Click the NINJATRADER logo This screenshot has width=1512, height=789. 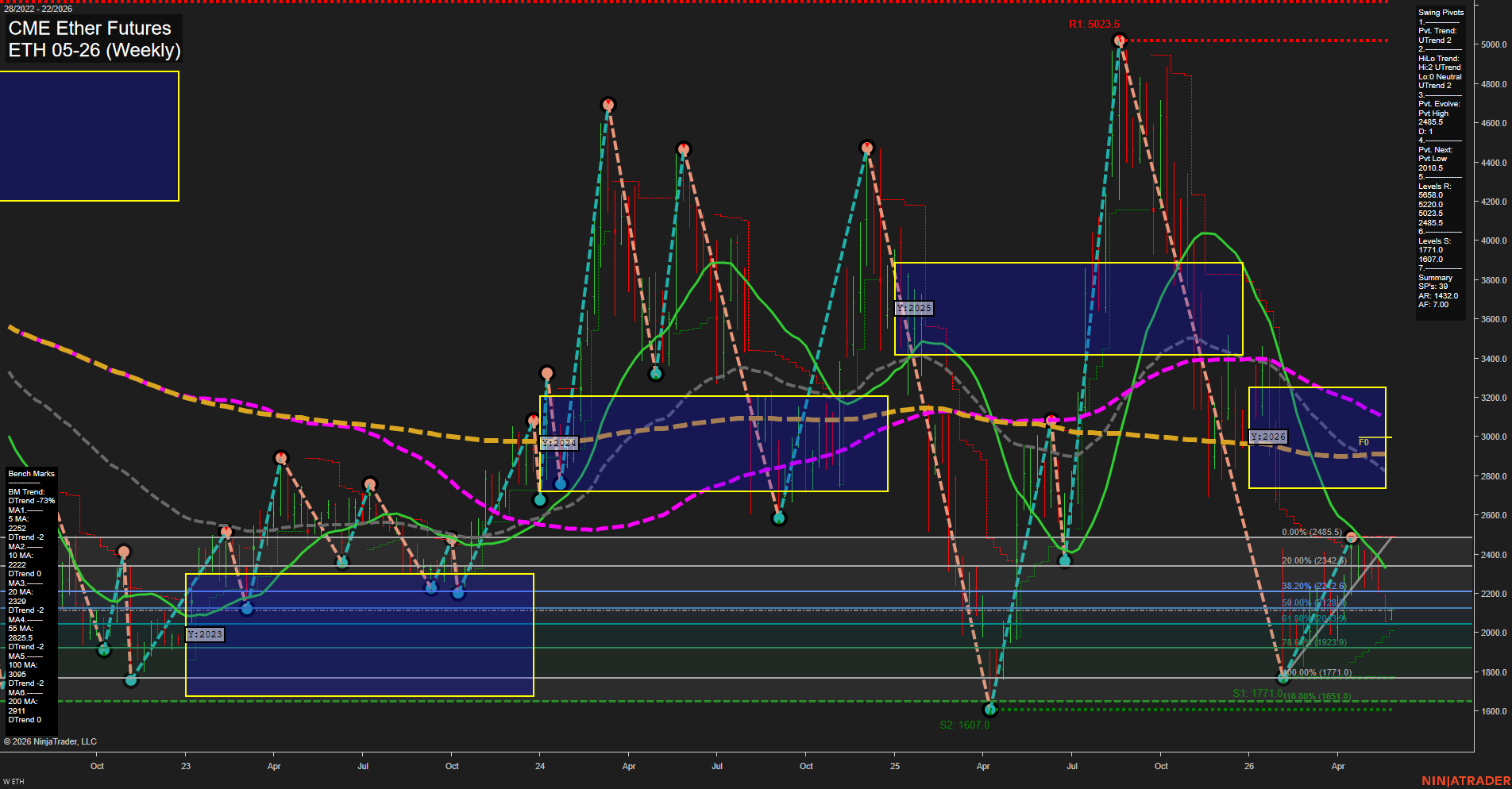(1466, 781)
